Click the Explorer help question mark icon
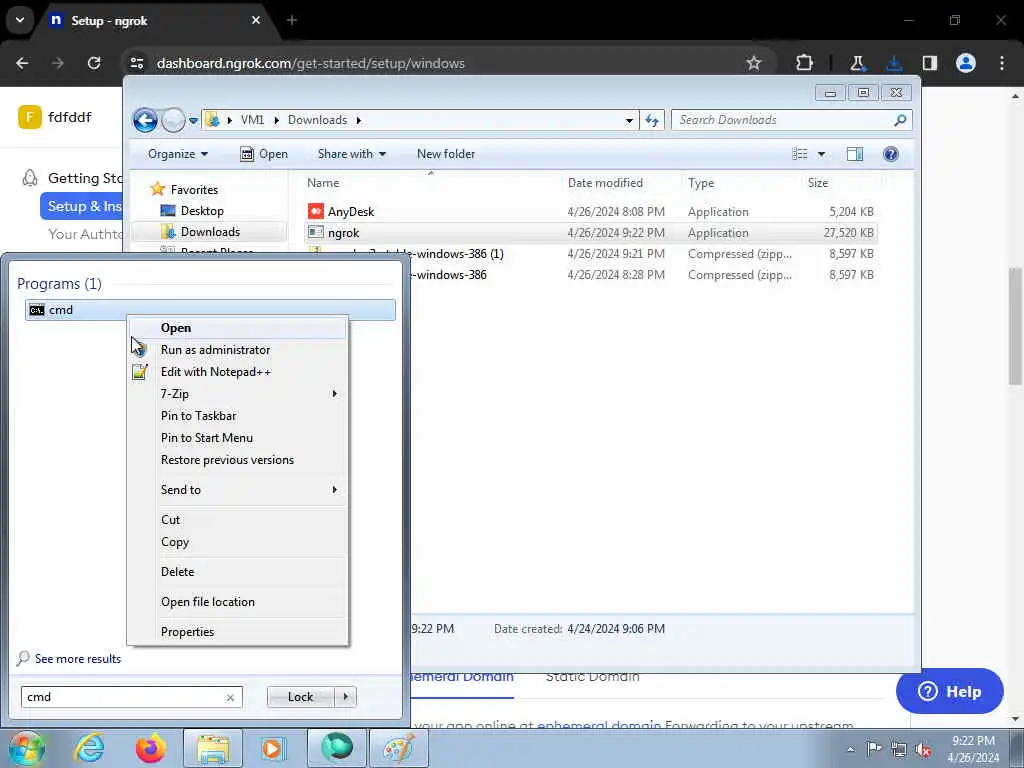 891,154
